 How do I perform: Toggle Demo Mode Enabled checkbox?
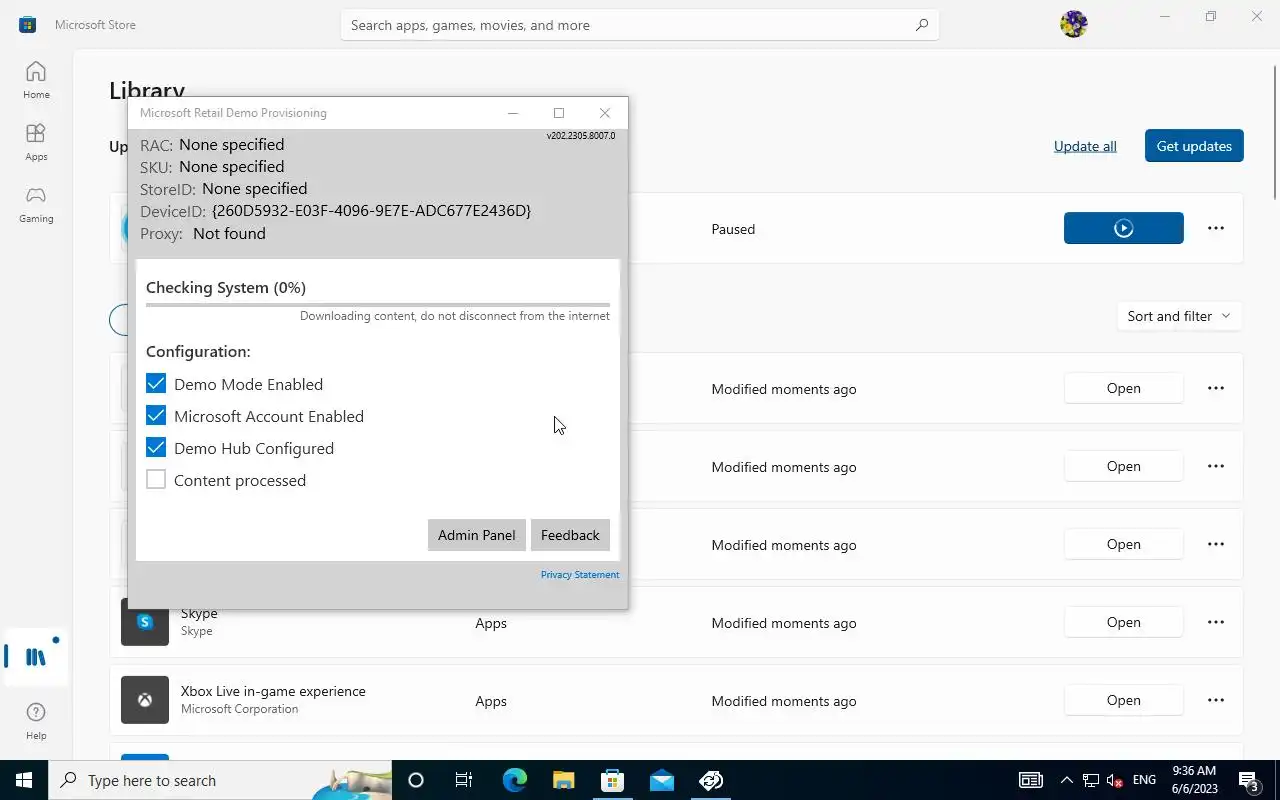pos(156,384)
